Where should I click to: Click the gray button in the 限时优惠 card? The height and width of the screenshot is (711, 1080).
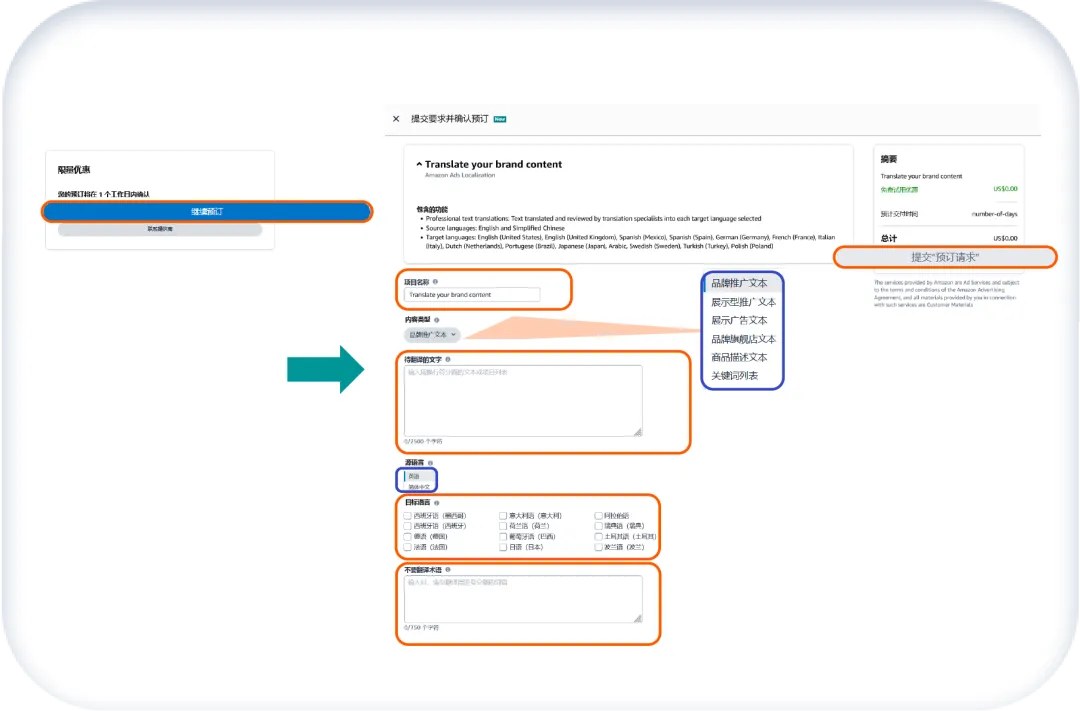click(160, 229)
